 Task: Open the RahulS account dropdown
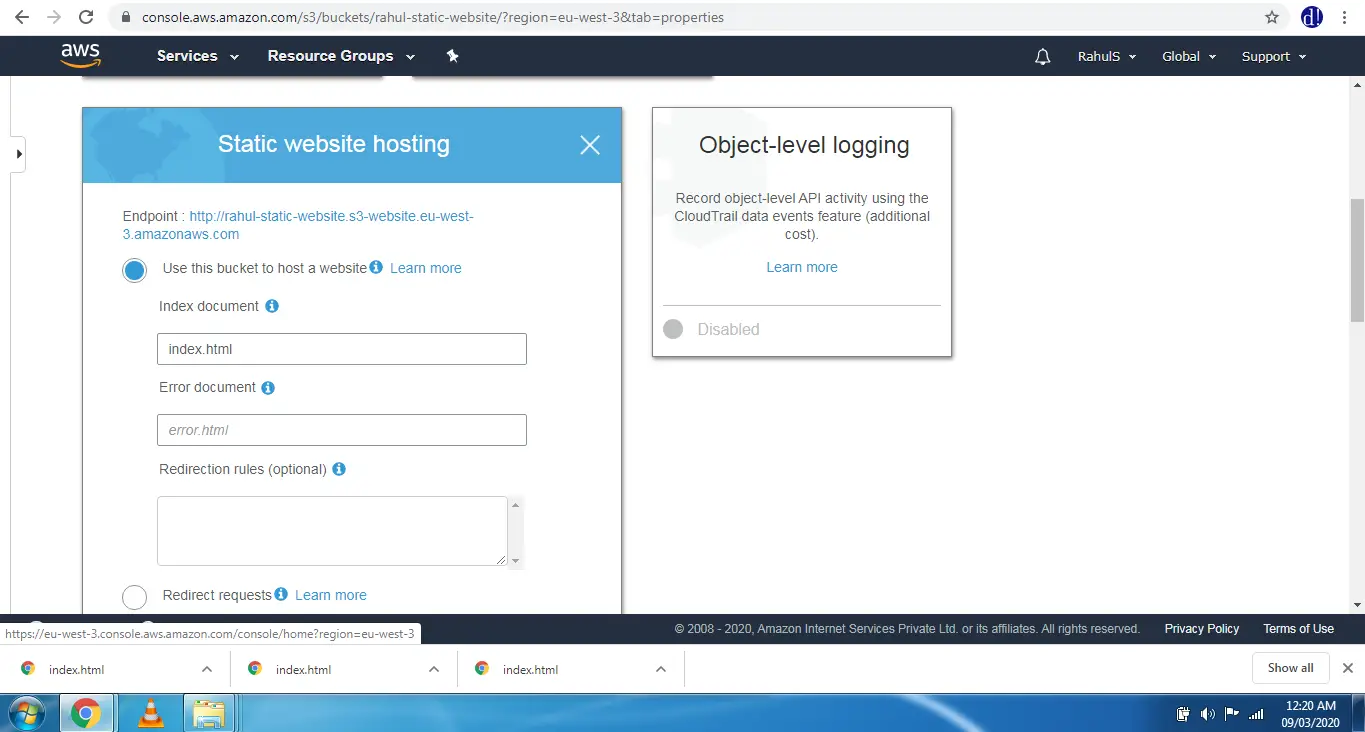1107,57
